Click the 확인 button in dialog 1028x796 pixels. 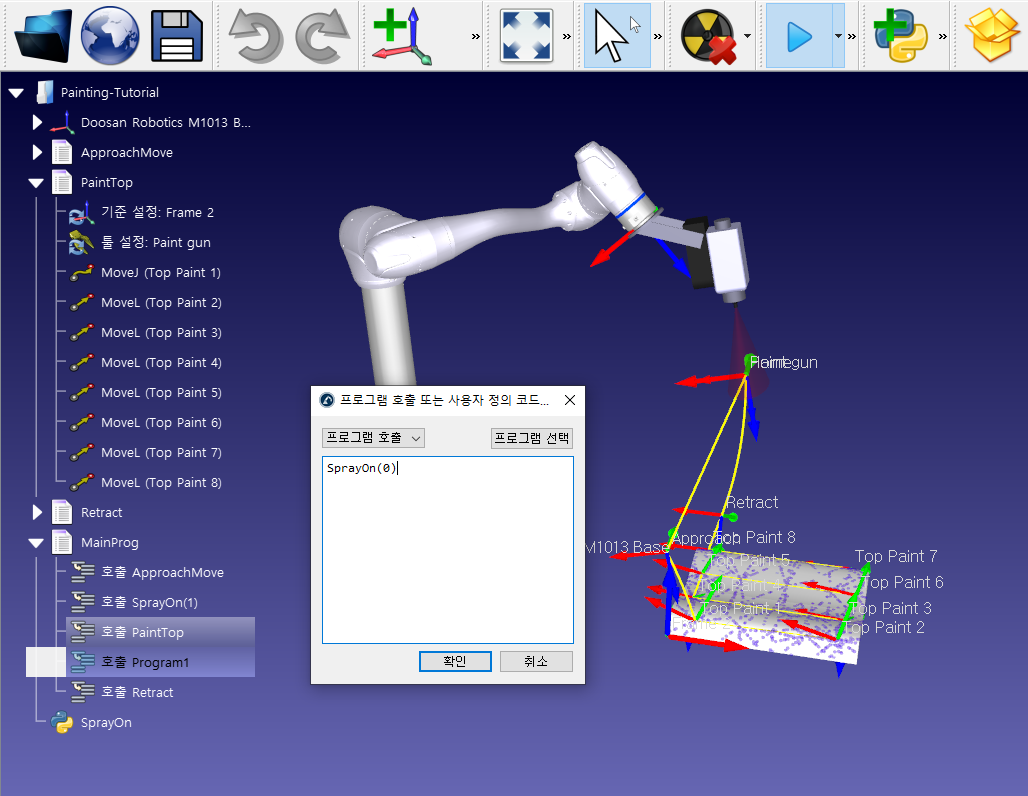pyautogui.click(x=454, y=661)
